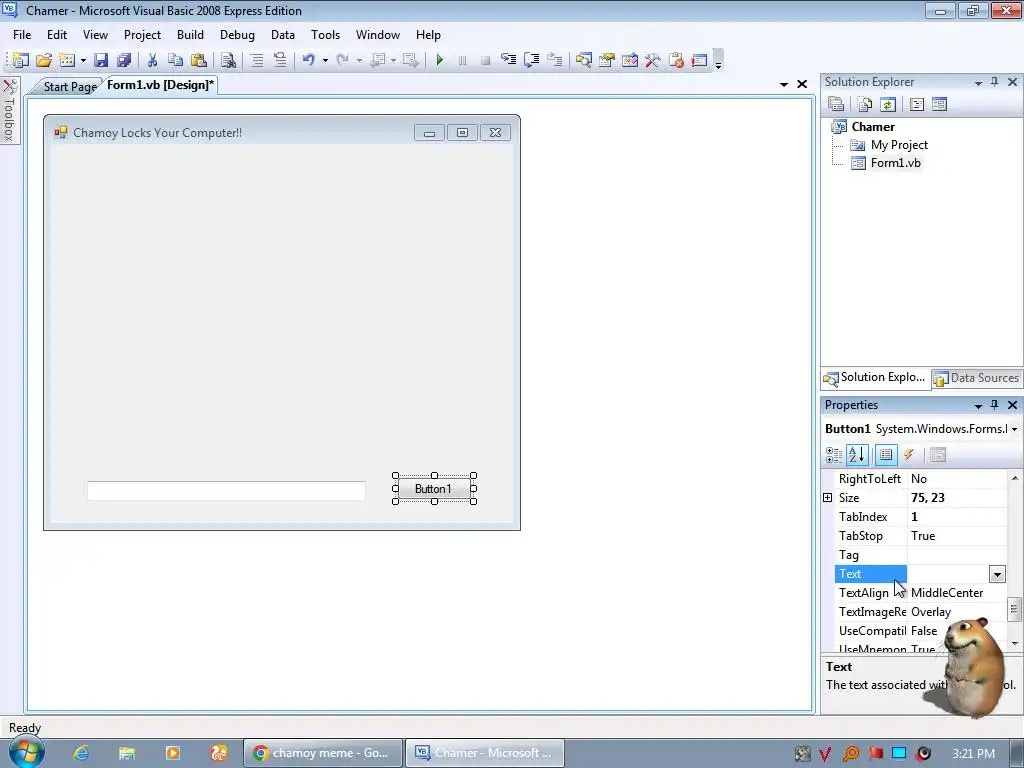Open the Project menu
1024x768 pixels.
coord(142,35)
